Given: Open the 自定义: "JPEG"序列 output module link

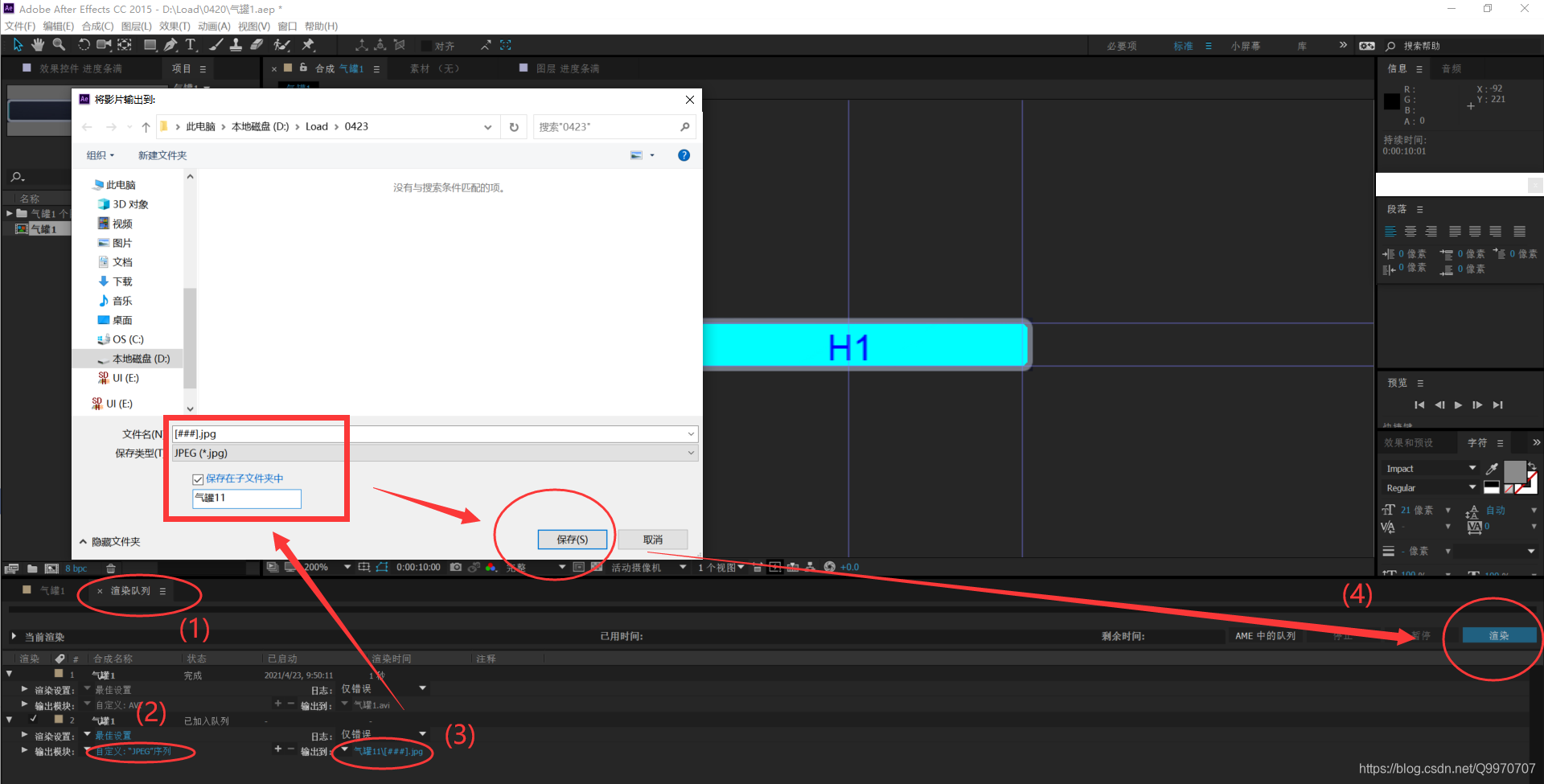Looking at the screenshot, I should pyautogui.click(x=133, y=752).
